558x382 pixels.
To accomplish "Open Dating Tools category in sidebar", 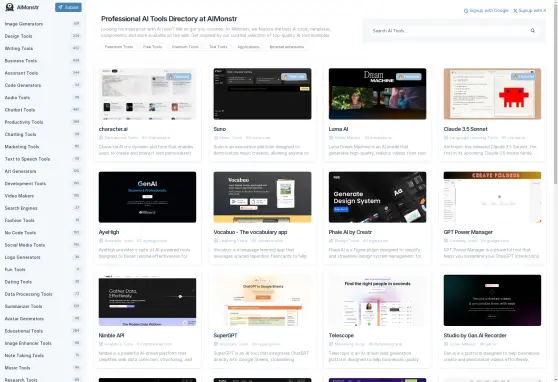I will 42,282.
